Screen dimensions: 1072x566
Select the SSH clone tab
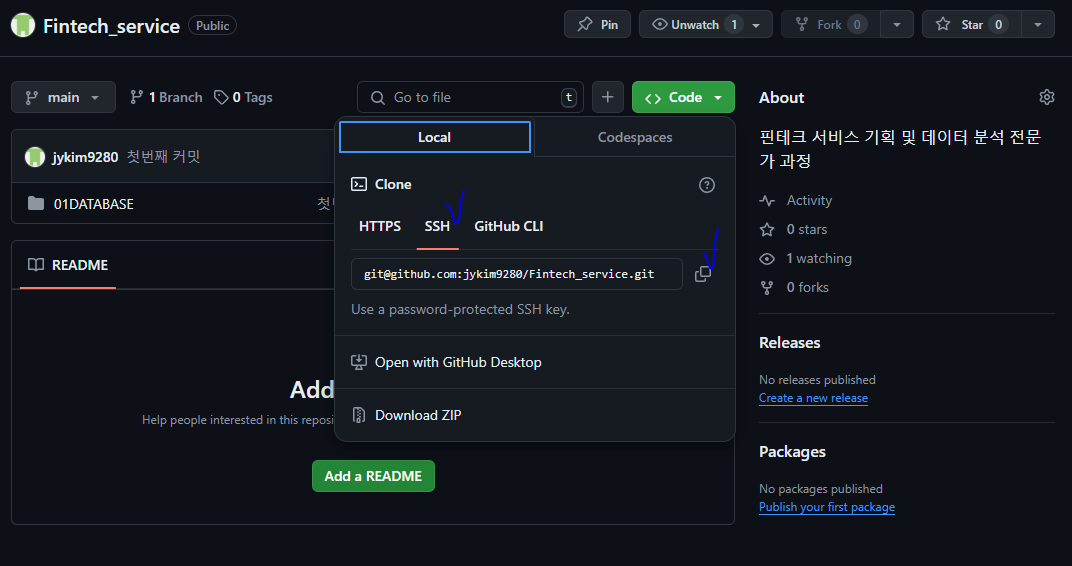437,226
